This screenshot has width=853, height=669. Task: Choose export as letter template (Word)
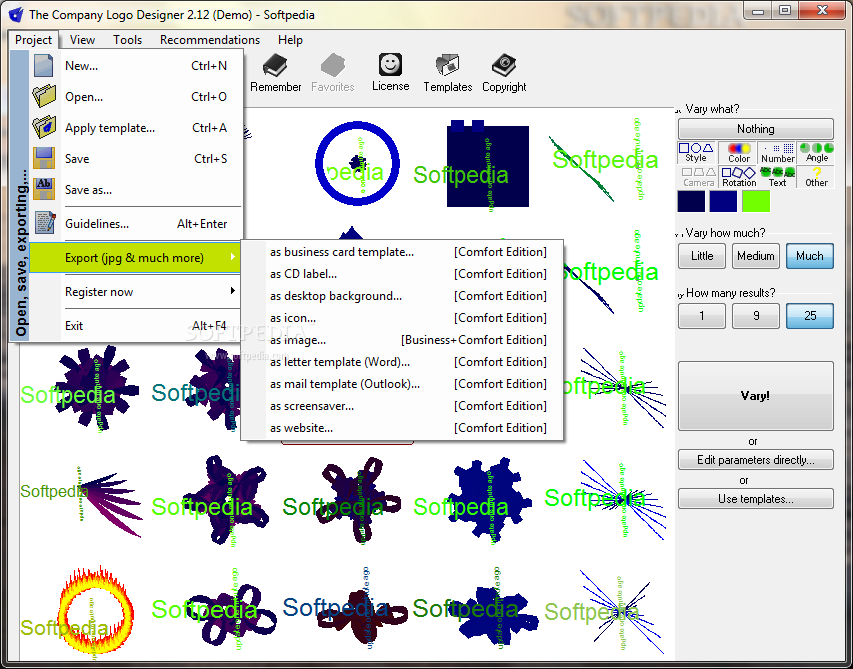tap(402, 362)
